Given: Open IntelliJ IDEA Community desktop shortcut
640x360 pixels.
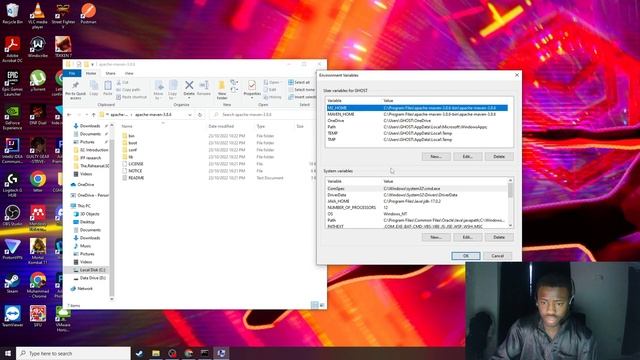Looking at the screenshot, I should click(12, 151).
